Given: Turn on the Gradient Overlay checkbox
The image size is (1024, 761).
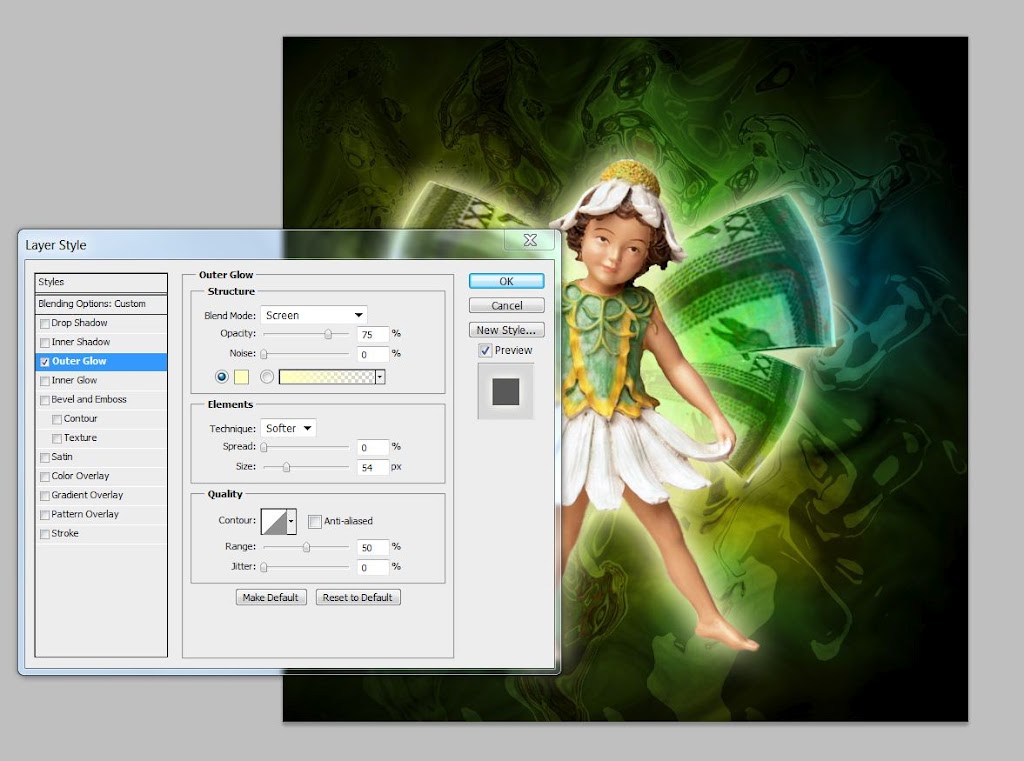Looking at the screenshot, I should [45, 496].
